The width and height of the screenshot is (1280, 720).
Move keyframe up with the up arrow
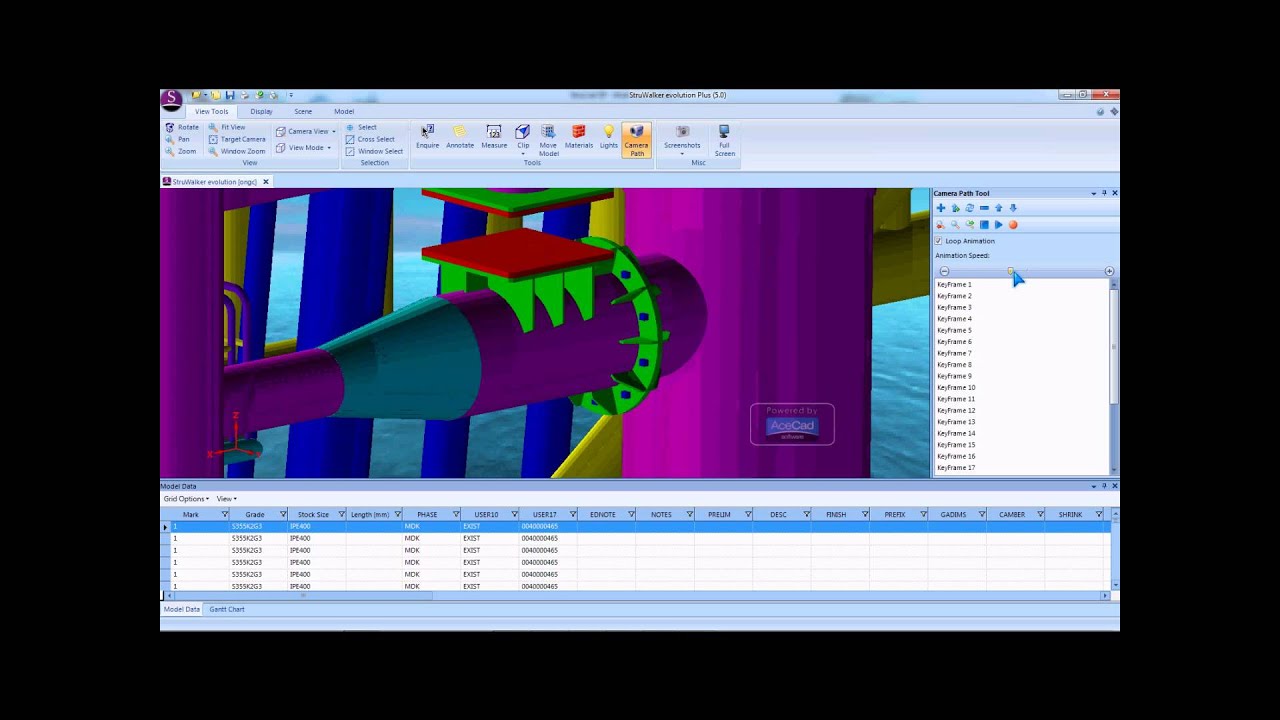point(998,208)
